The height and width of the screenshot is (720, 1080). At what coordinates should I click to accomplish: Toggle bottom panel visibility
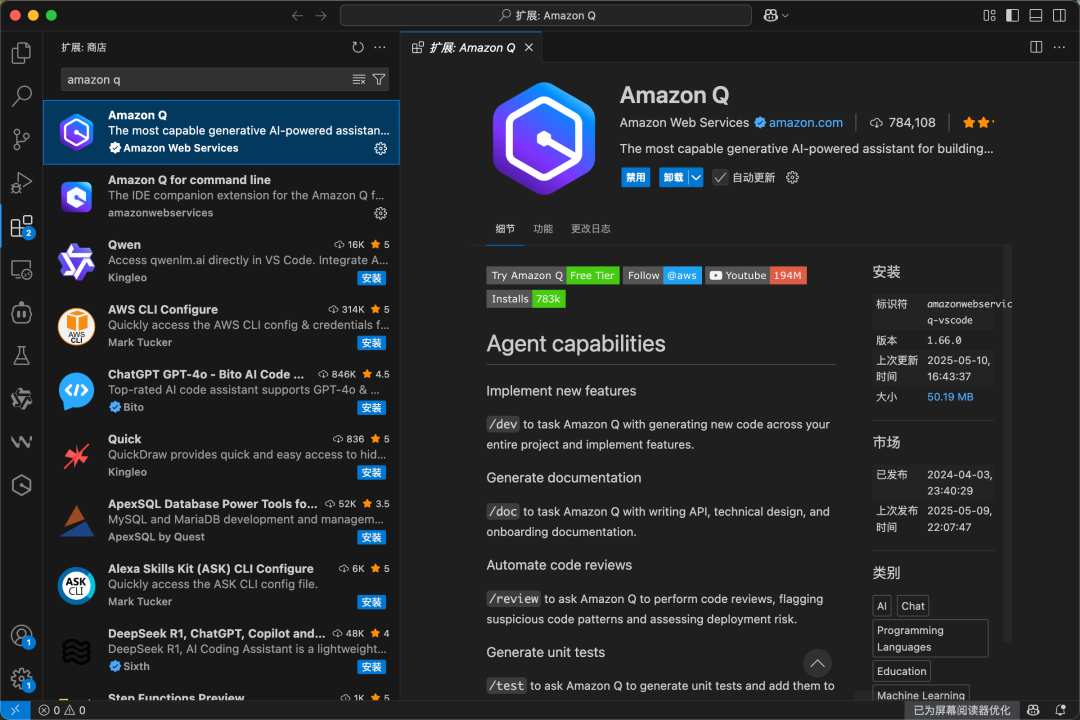tap(1035, 15)
